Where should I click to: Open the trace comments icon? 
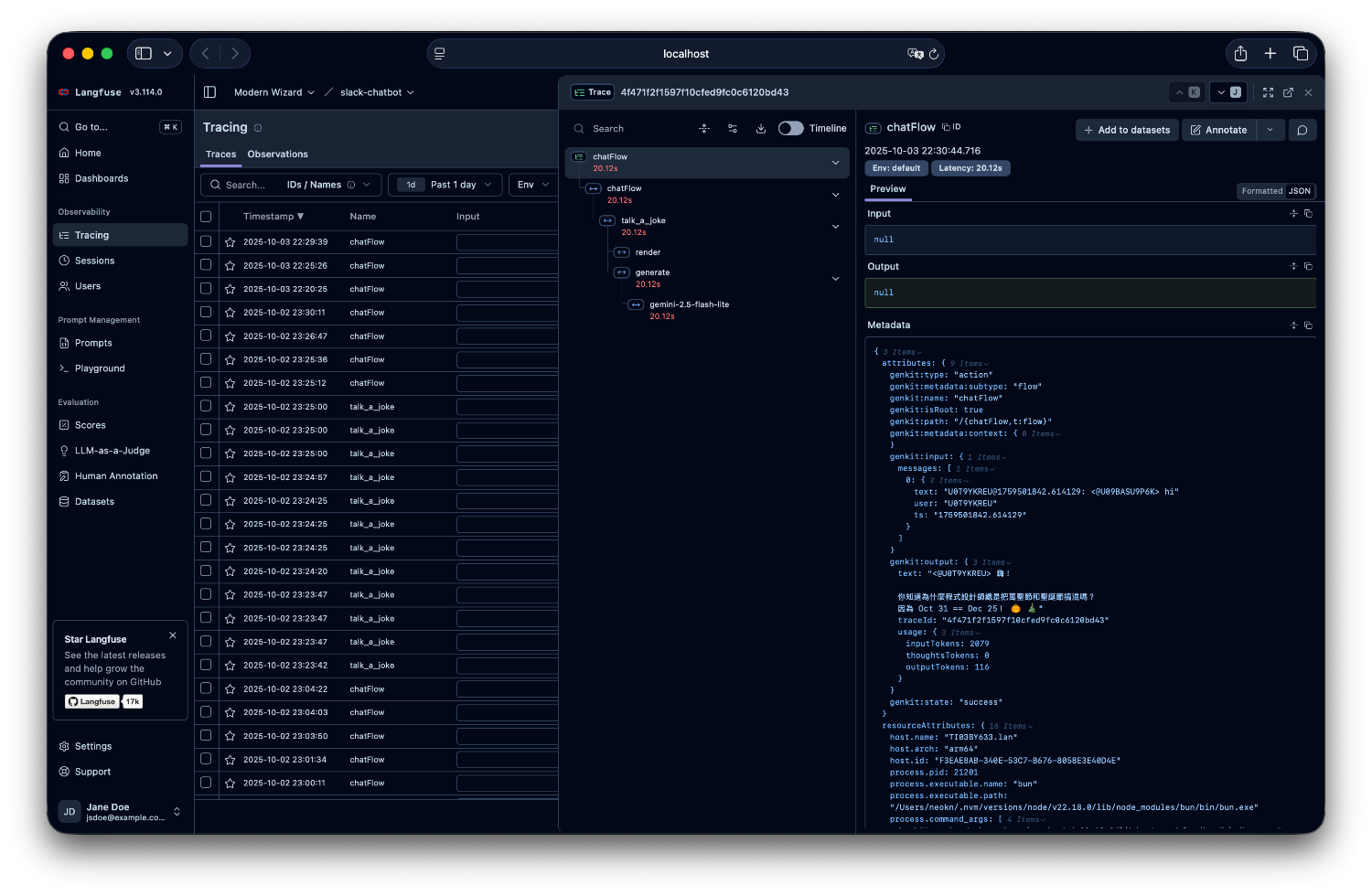(1302, 130)
